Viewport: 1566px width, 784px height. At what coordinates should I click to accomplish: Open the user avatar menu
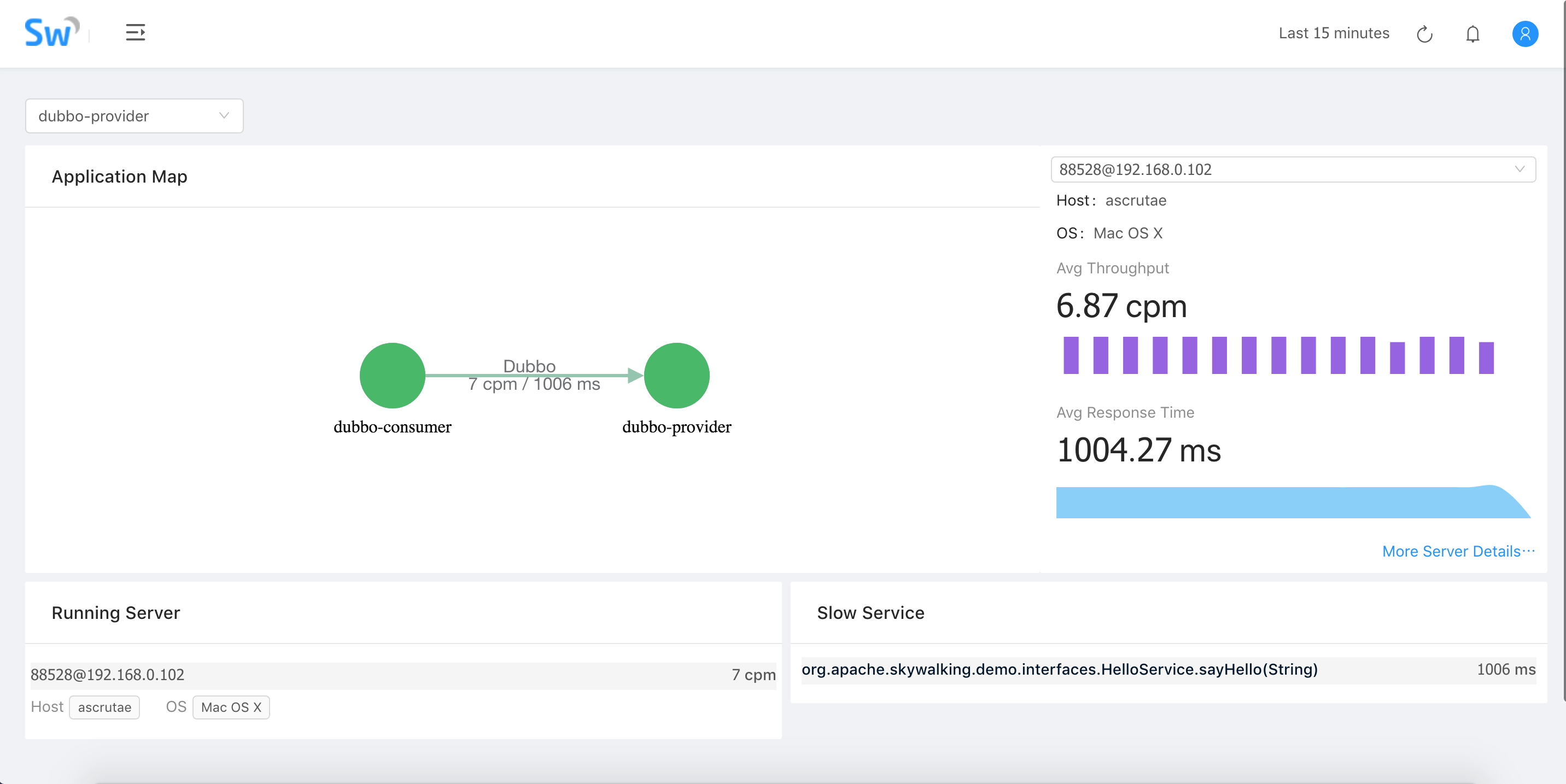tap(1524, 34)
